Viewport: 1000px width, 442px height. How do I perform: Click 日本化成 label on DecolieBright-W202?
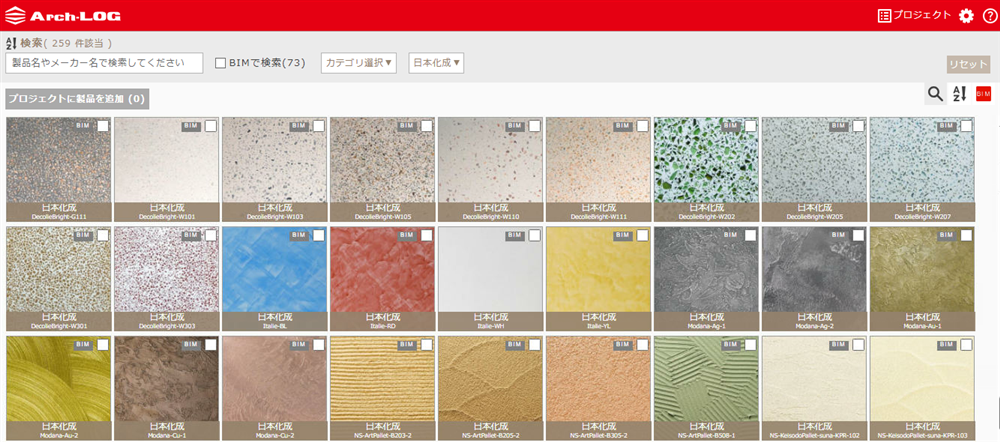click(707, 208)
